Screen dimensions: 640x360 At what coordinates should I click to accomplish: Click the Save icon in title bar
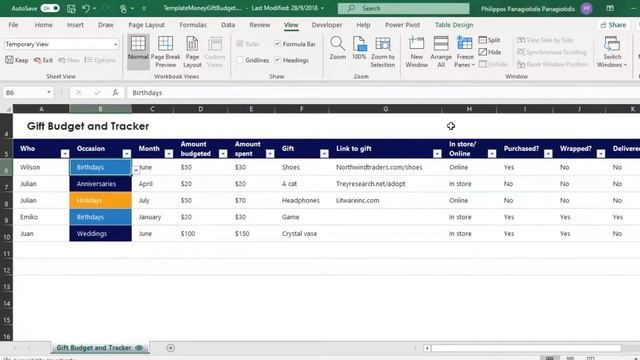point(71,8)
